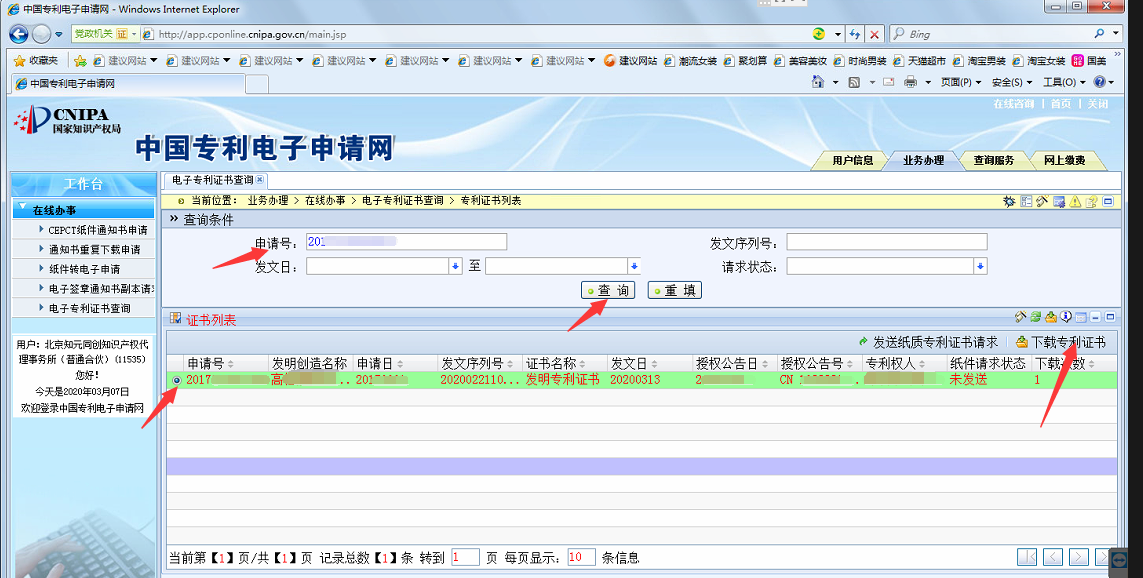The width and height of the screenshot is (1143, 578).
Task: Collapse the 在线办事 sidebar section
Action: pyautogui.click(x=22, y=210)
